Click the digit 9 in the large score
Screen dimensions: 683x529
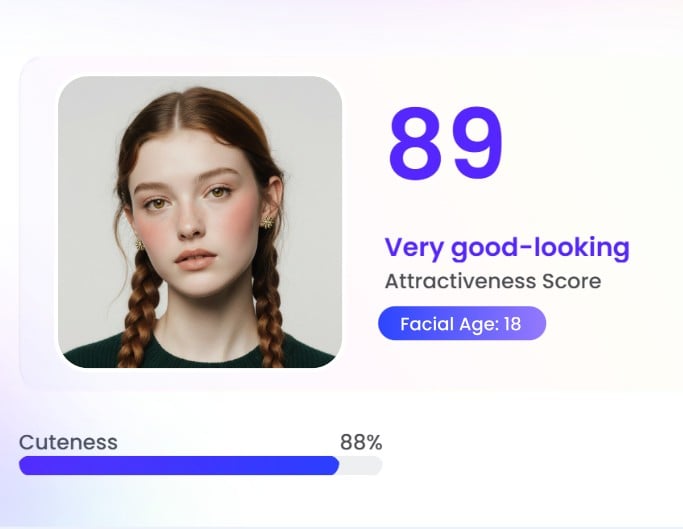[473, 142]
